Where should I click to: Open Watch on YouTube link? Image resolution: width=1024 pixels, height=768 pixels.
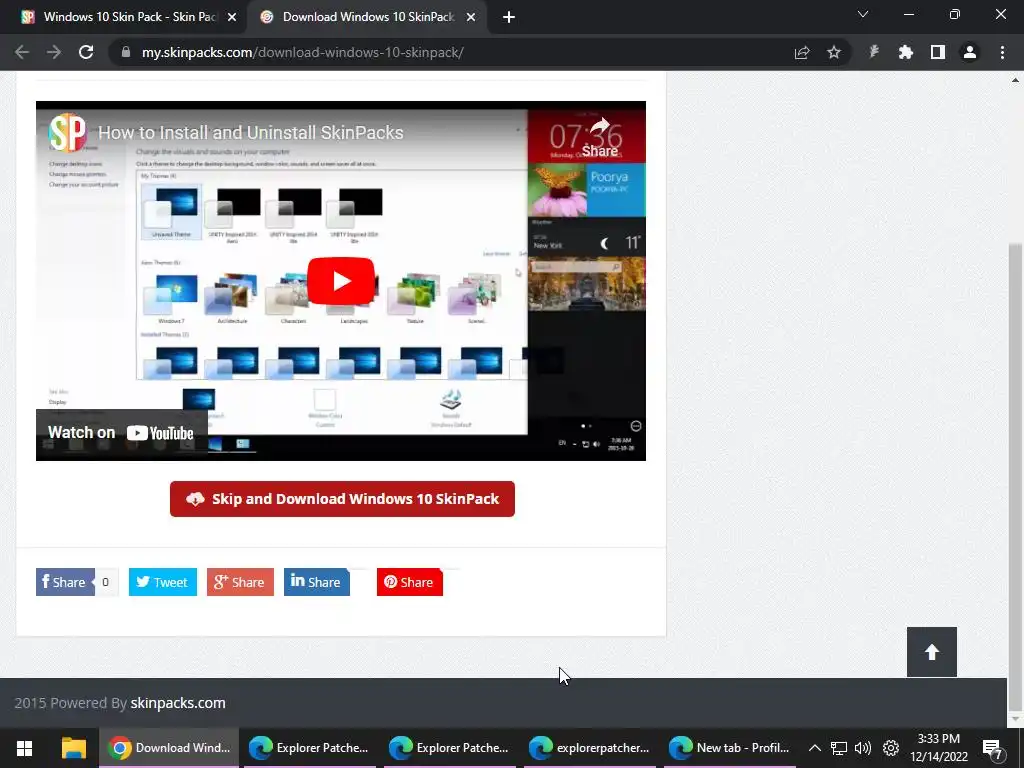(x=121, y=433)
